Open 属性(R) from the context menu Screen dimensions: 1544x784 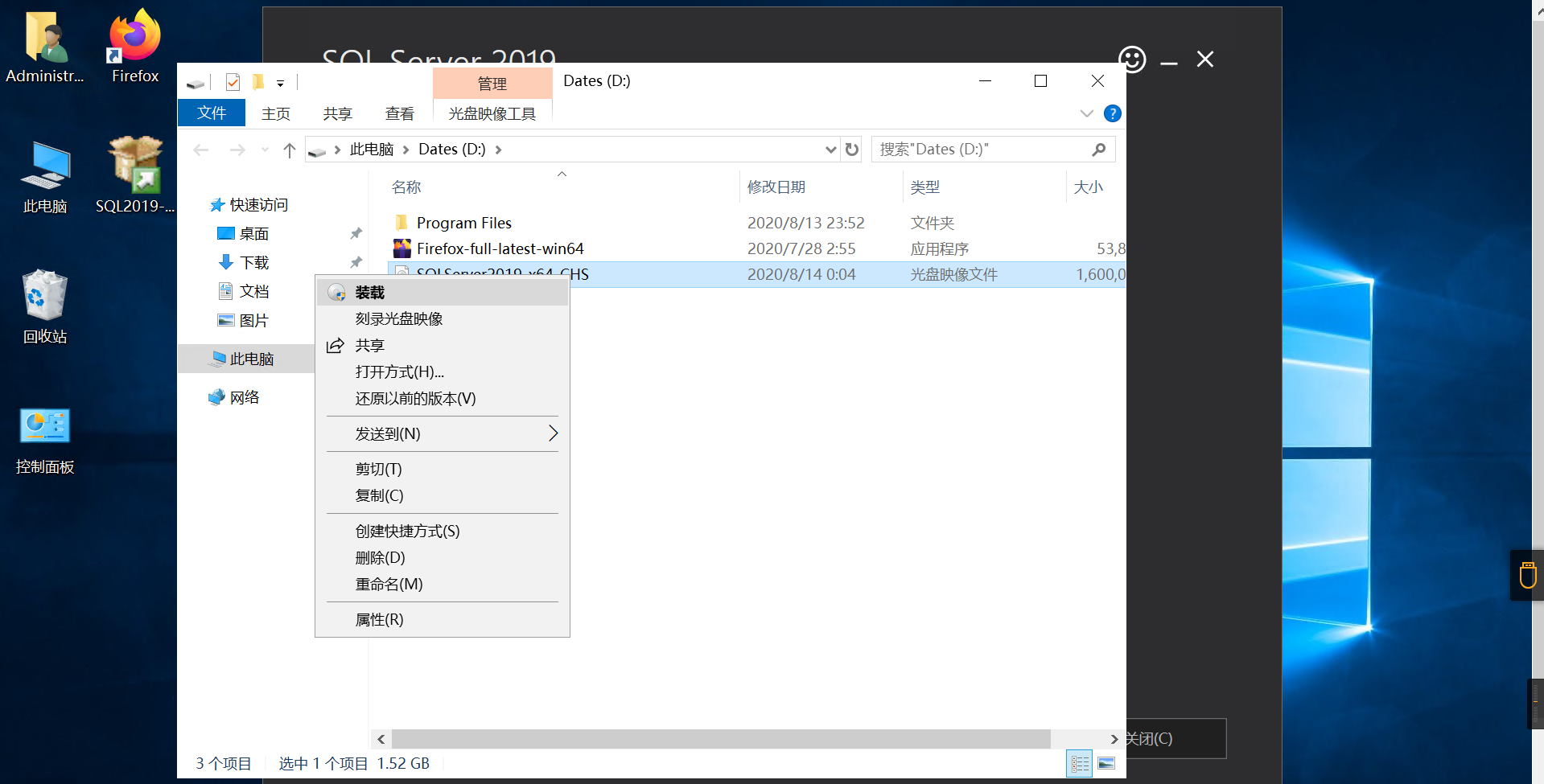coord(443,620)
